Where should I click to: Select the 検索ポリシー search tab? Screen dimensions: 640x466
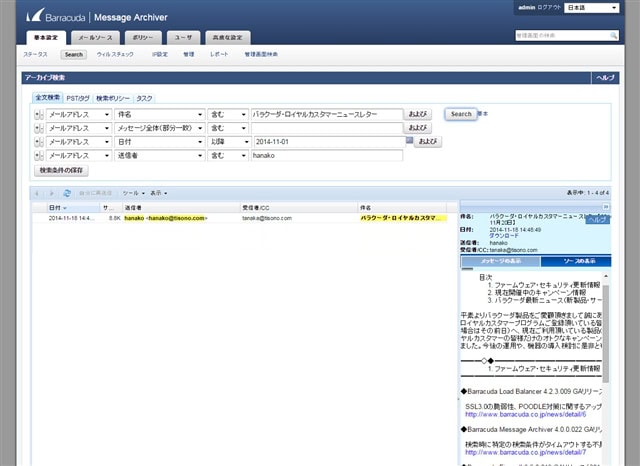coord(113,98)
